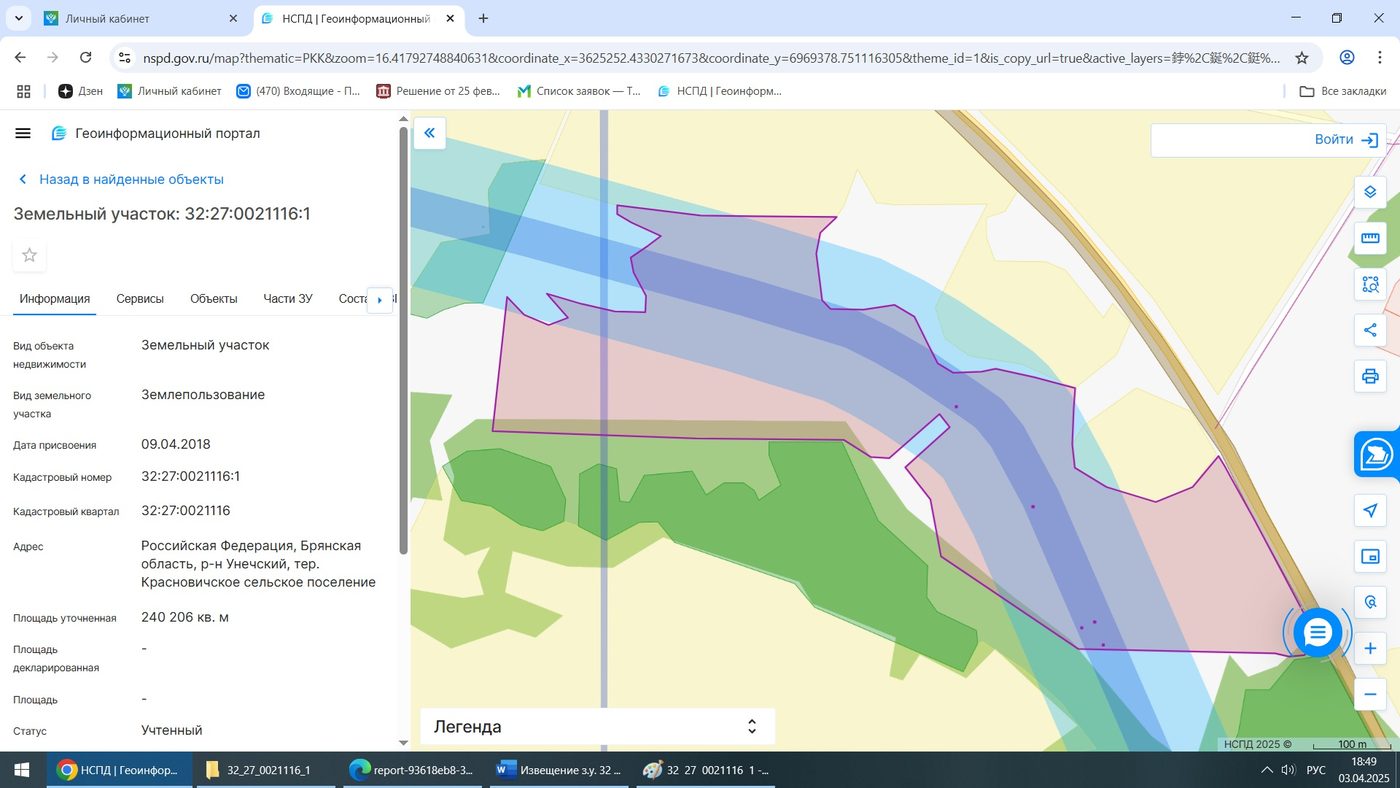This screenshot has width=1400, height=788.
Task: Add the parcel to favorites with the star
Action: tap(29, 255)
